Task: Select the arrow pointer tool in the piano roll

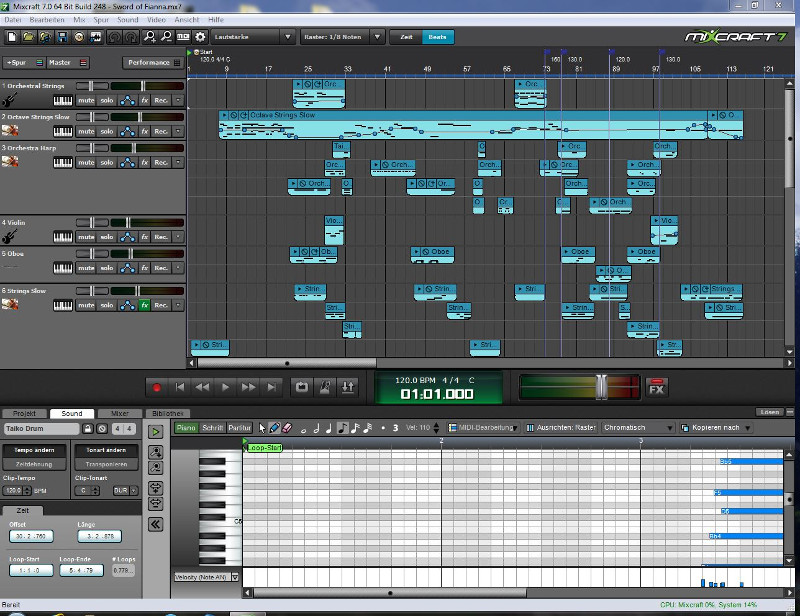Action: point(262,428)
